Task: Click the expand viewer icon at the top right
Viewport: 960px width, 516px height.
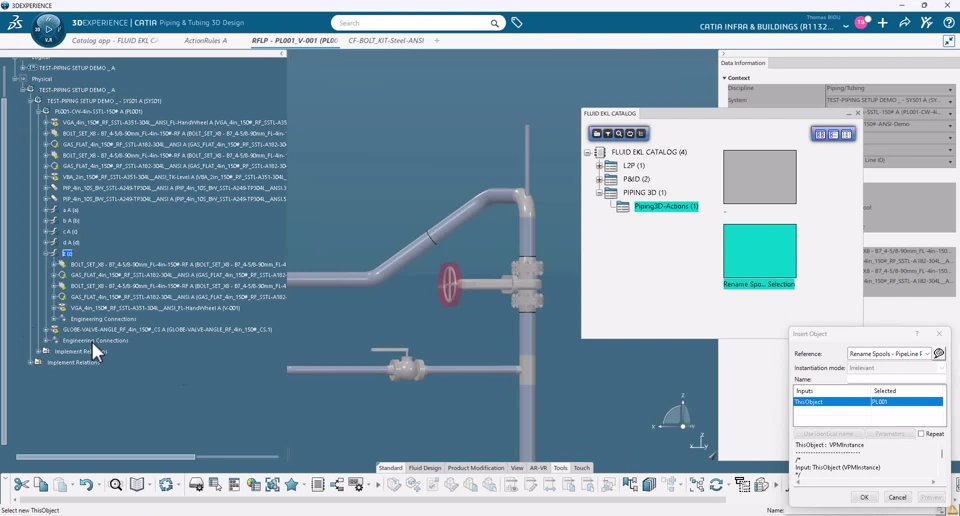Action: click(x=948, y=40)
